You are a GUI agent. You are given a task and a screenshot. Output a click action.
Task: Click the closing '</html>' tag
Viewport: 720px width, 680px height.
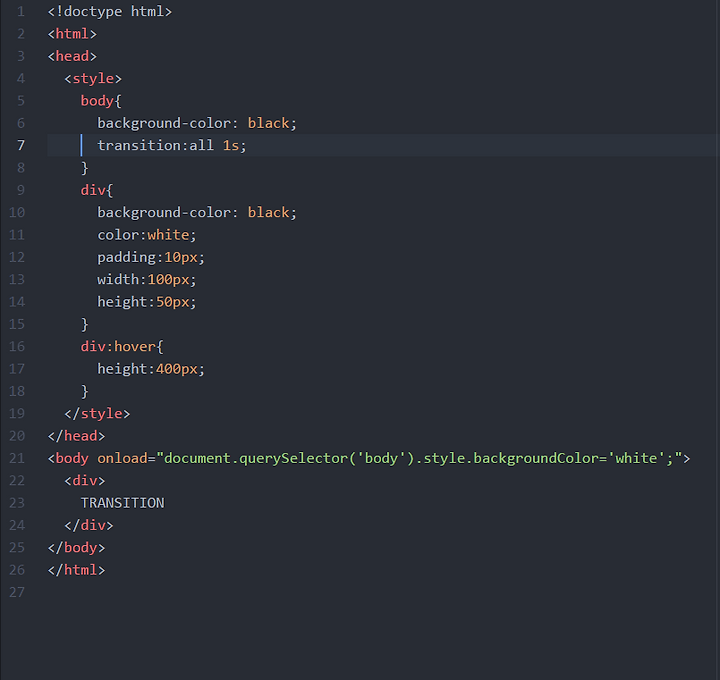[x=76, y=570]
